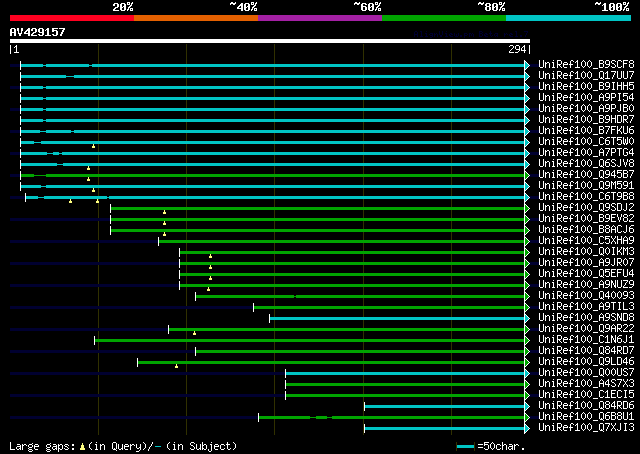Click the query end position 294 label
640x454 pixels.
point(517,49)
